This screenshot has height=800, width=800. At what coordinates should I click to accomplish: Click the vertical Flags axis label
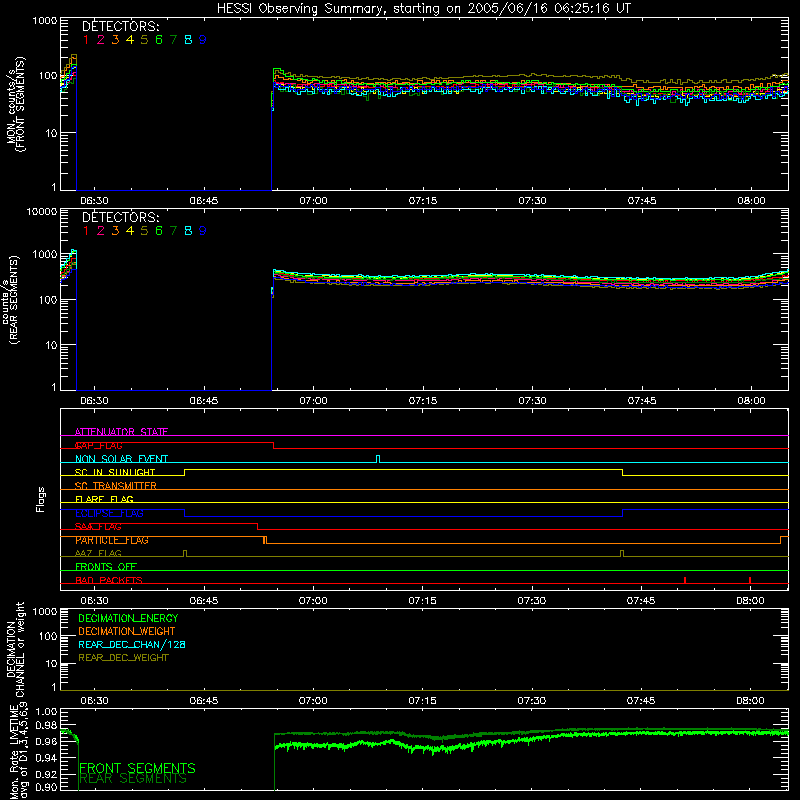(40, 499)
